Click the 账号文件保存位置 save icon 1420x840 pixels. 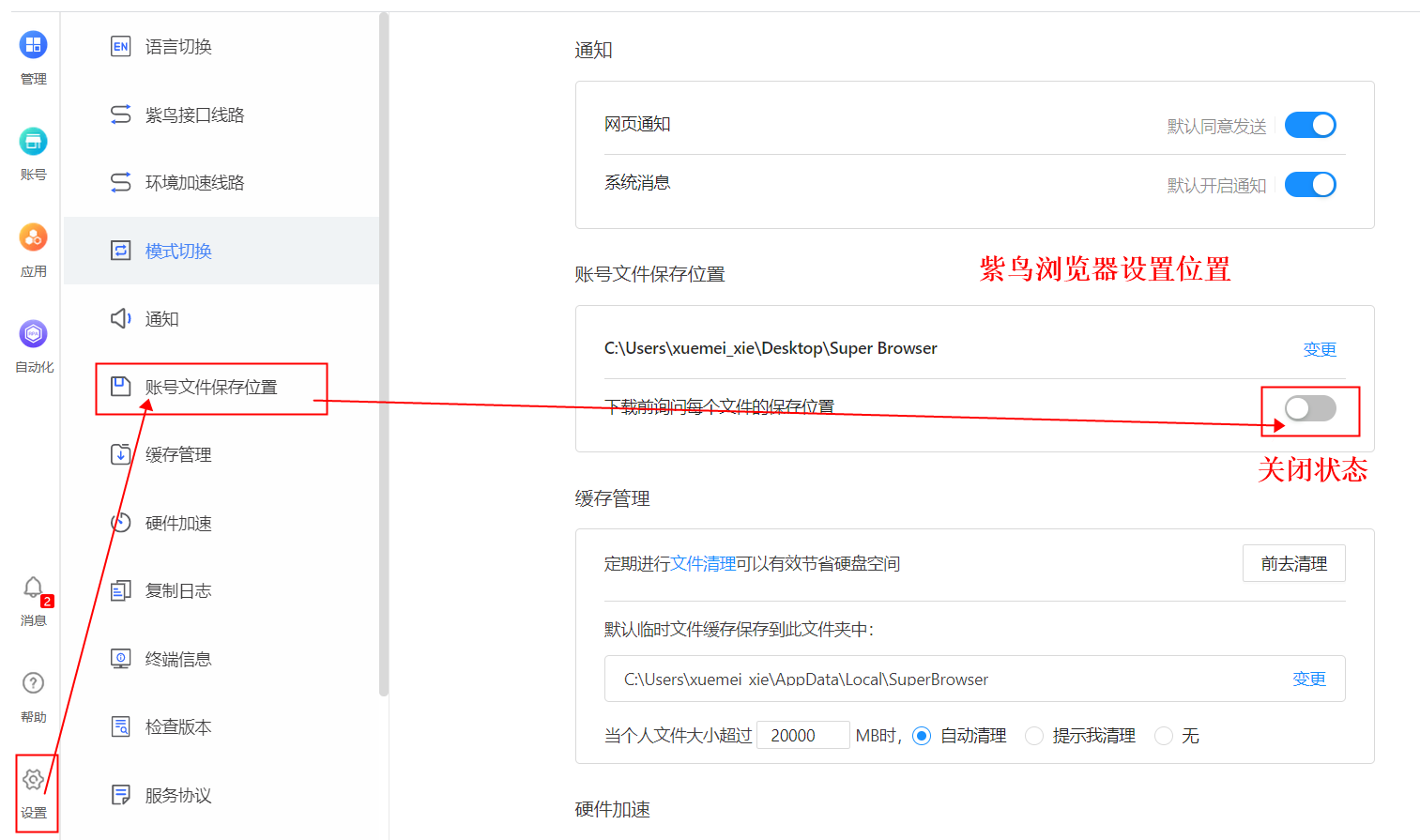121,387
